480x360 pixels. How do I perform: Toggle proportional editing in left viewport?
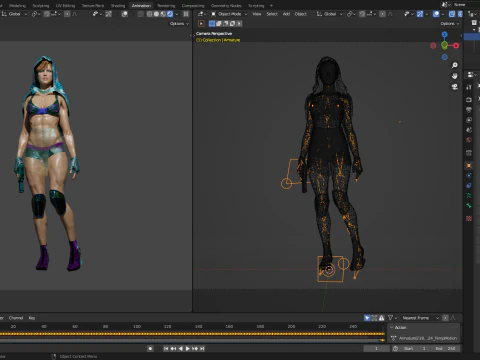point(67,14)
